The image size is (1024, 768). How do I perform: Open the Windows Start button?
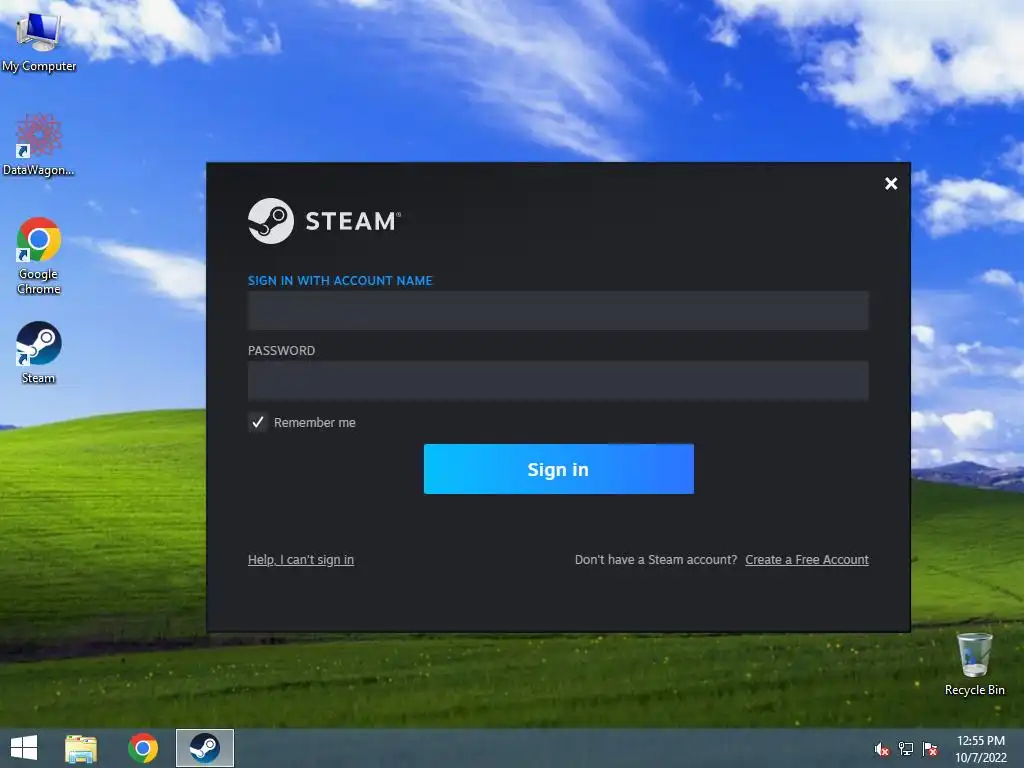pos(24,748)
